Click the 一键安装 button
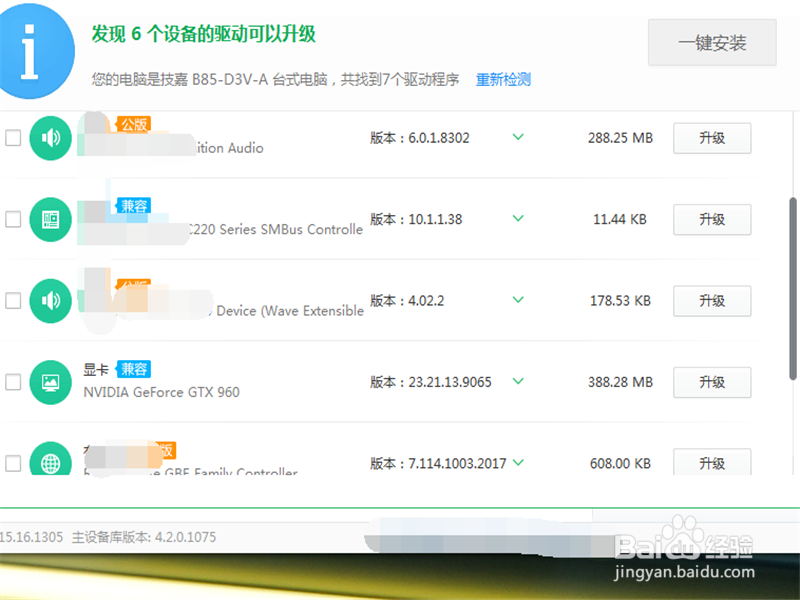This screenshot has height=600, width=800. coord(712,42)
